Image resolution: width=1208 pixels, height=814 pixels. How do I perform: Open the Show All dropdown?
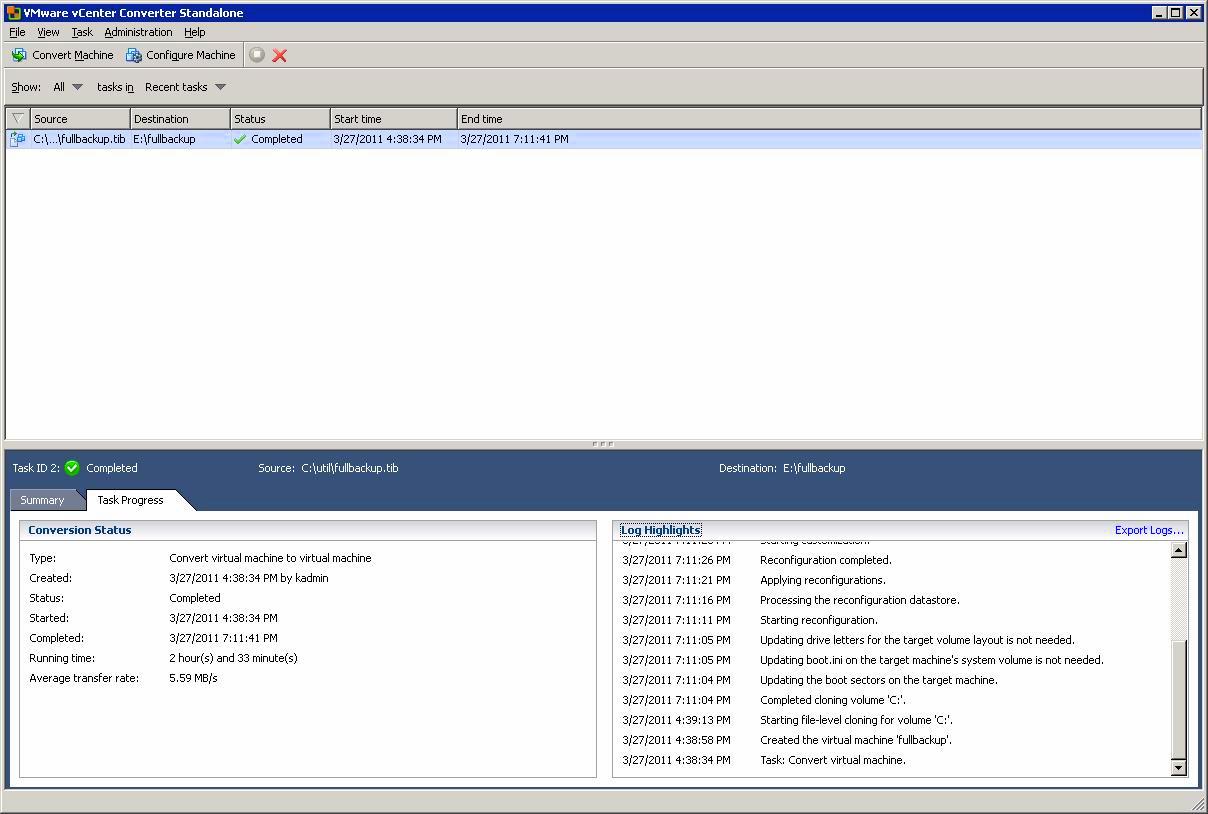pyautogui.click(x=68, y=87)
